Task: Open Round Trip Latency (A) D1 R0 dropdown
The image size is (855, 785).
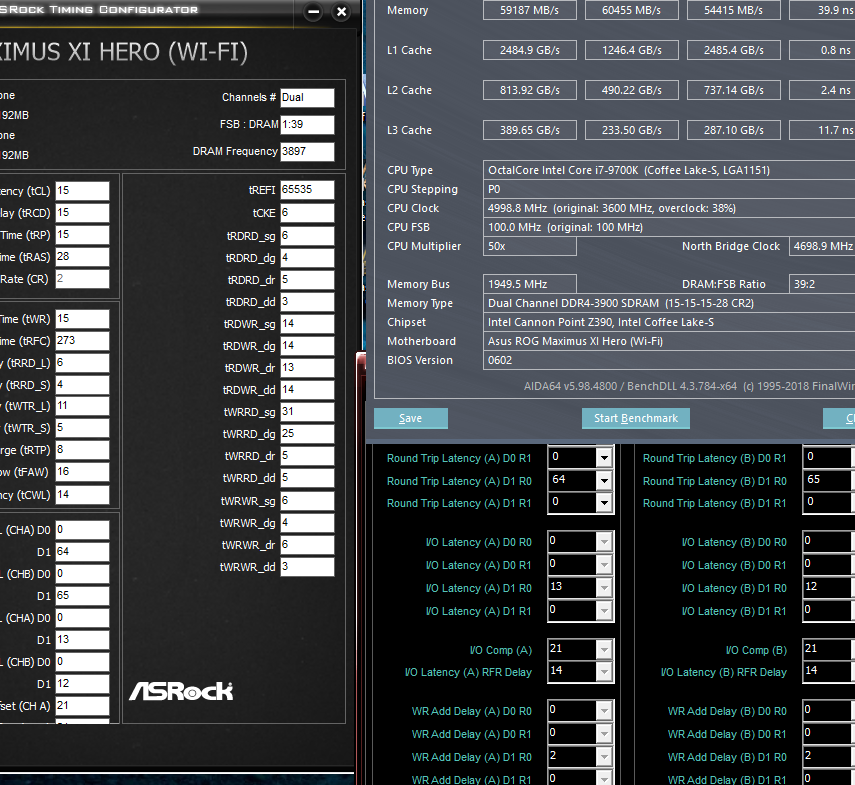Action: coord(604,481)
